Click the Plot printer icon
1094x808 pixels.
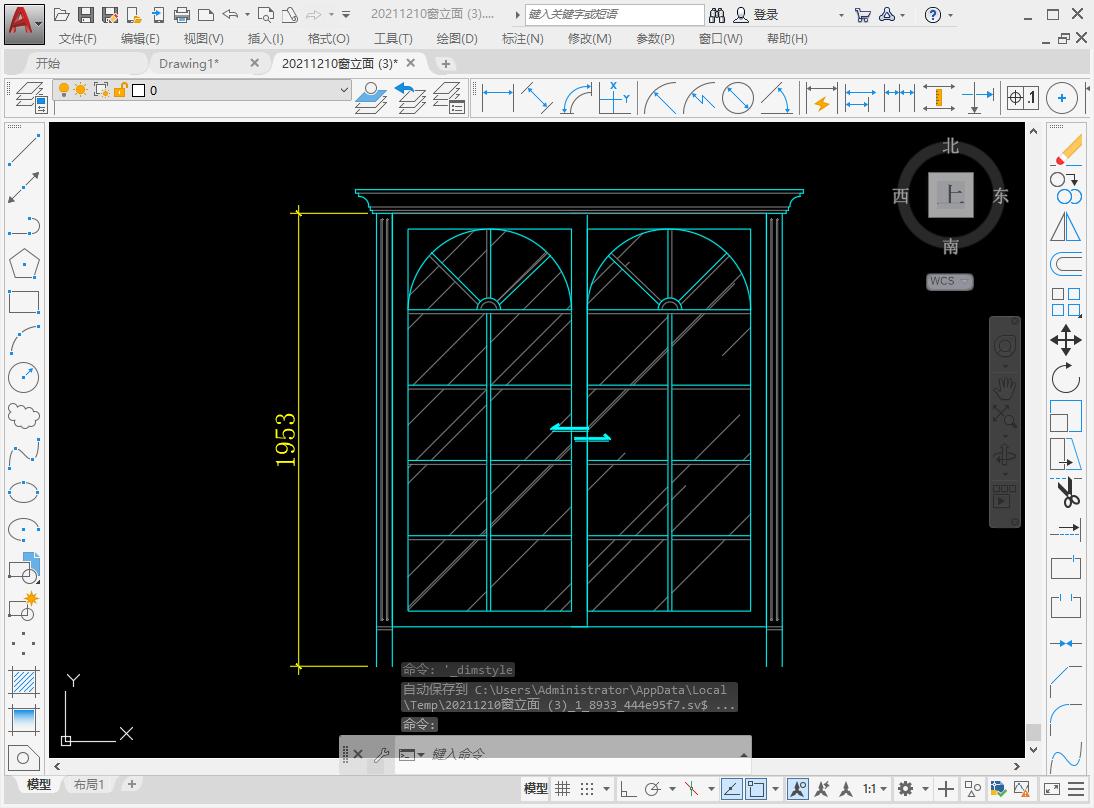(x=182, y=15)
